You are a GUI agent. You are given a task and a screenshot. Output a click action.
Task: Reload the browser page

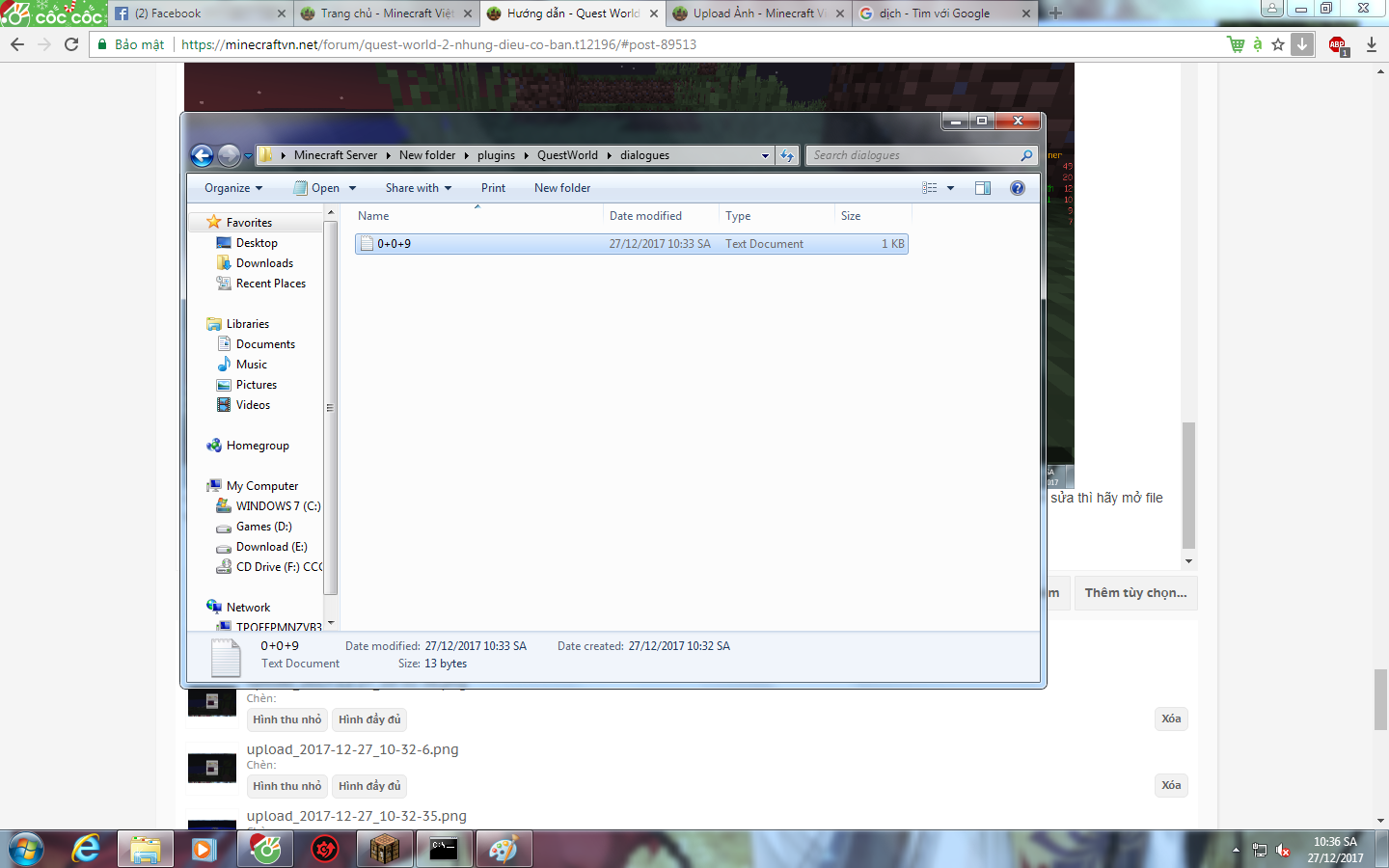pyautogui.click(x=71, y=44)
